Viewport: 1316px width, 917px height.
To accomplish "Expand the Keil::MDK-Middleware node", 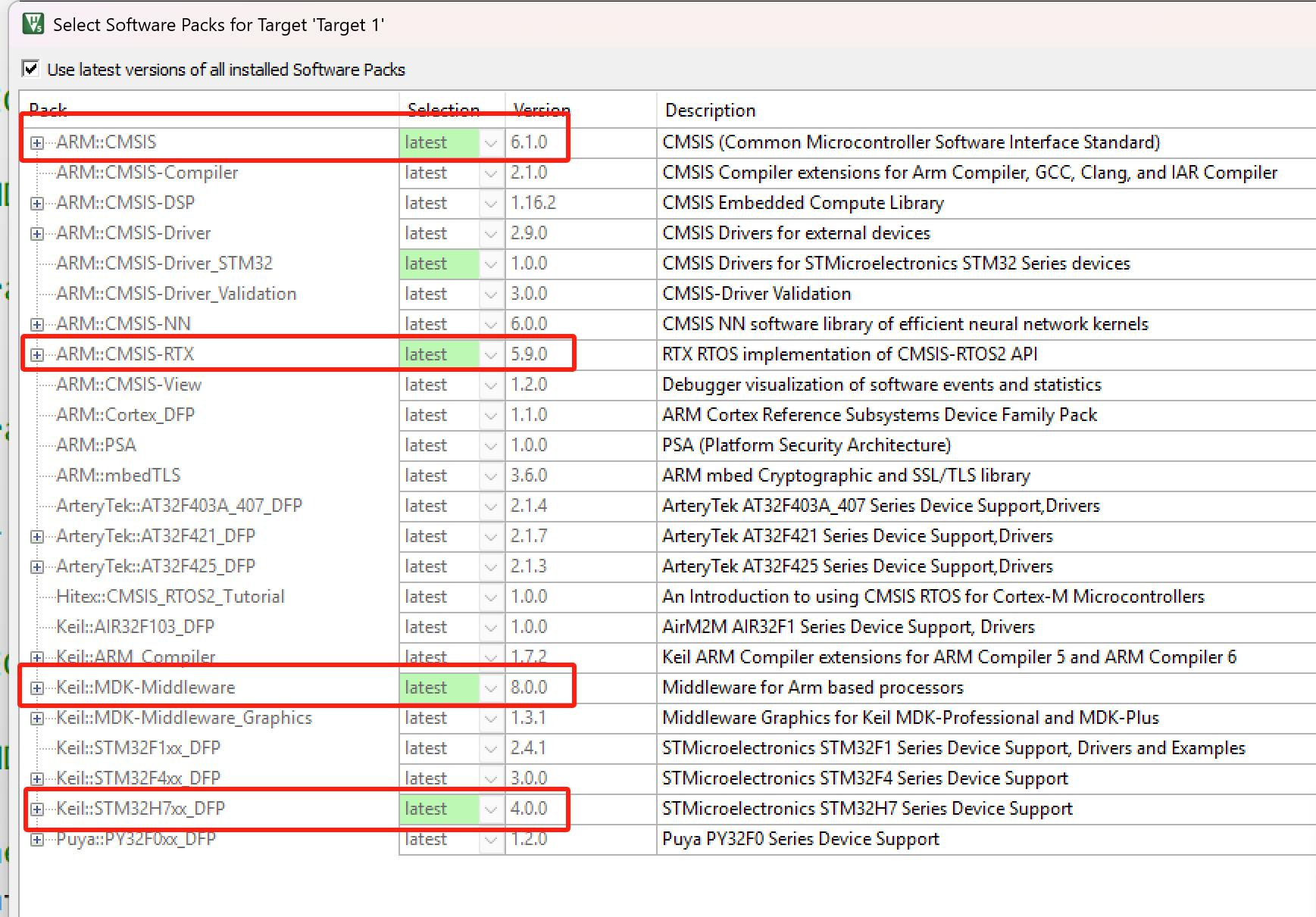I will (36, 688).
